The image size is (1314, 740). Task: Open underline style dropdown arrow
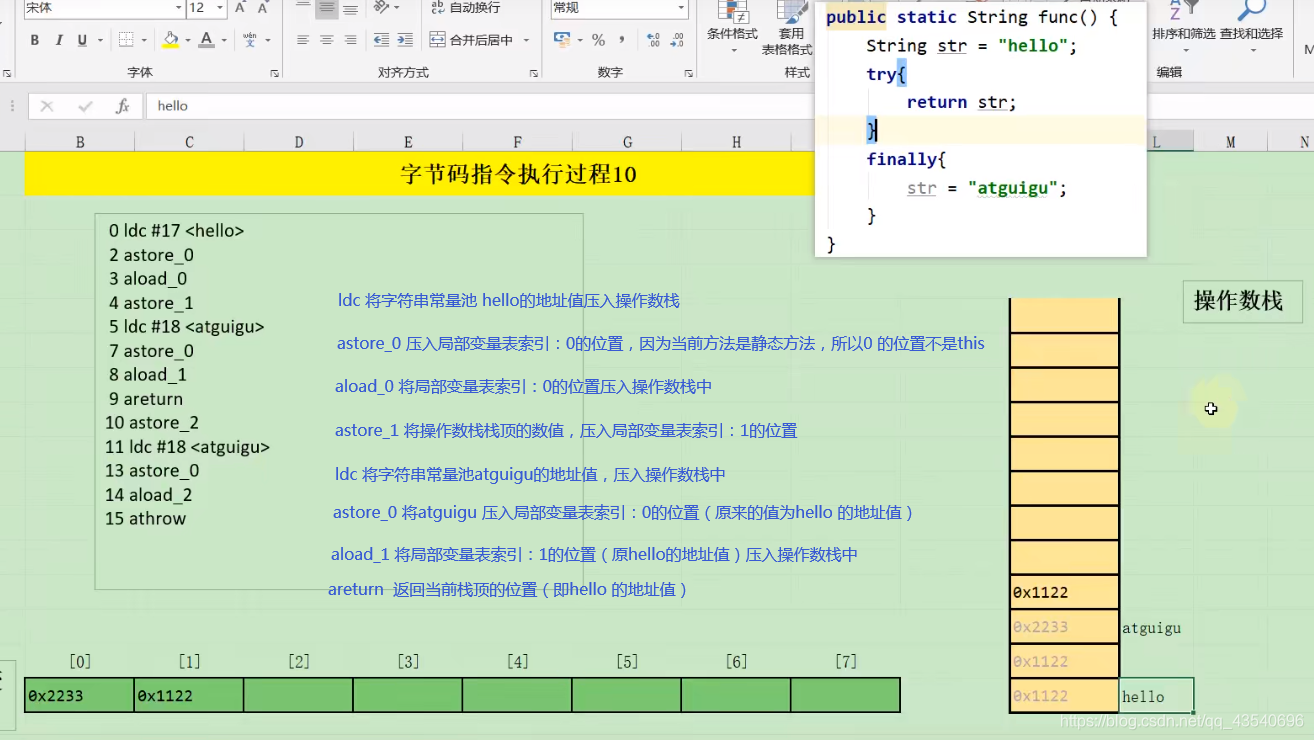(x=99, y=40)
